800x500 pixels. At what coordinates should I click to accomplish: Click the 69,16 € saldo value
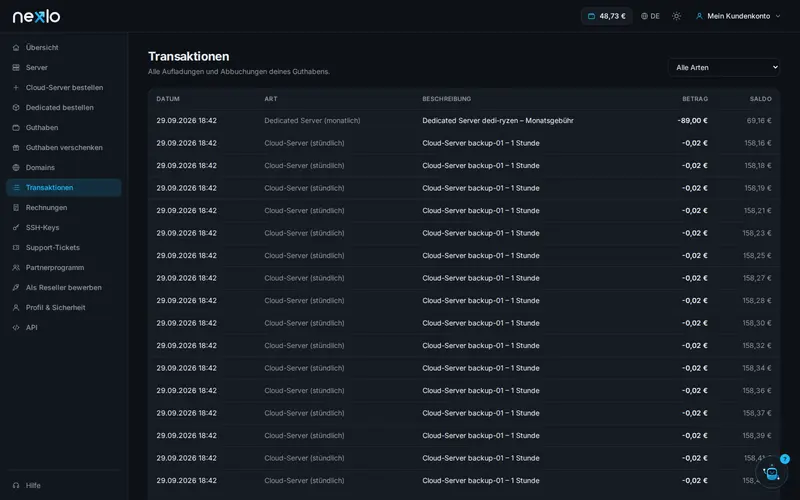759,121
